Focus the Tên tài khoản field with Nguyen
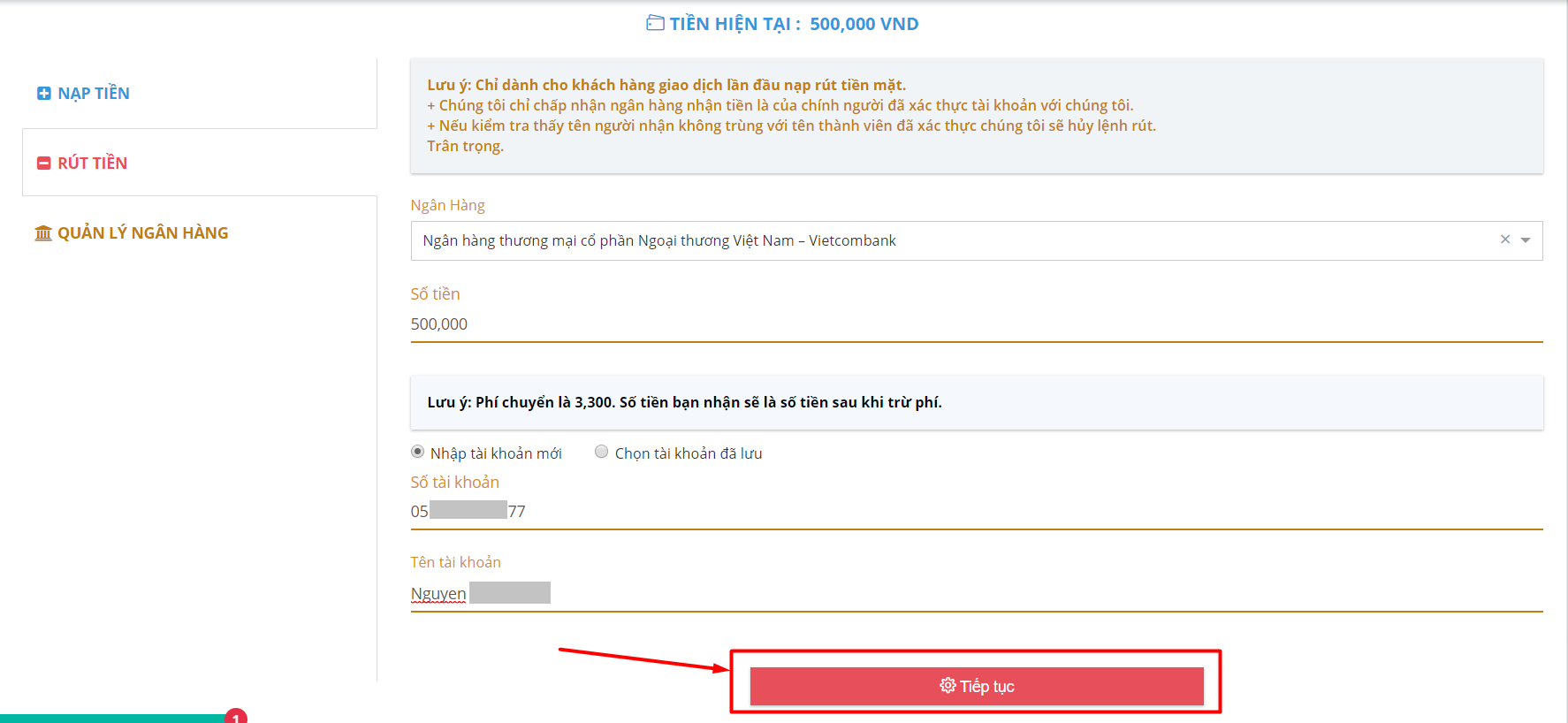The image size is (1568, 723). [977, 593]
